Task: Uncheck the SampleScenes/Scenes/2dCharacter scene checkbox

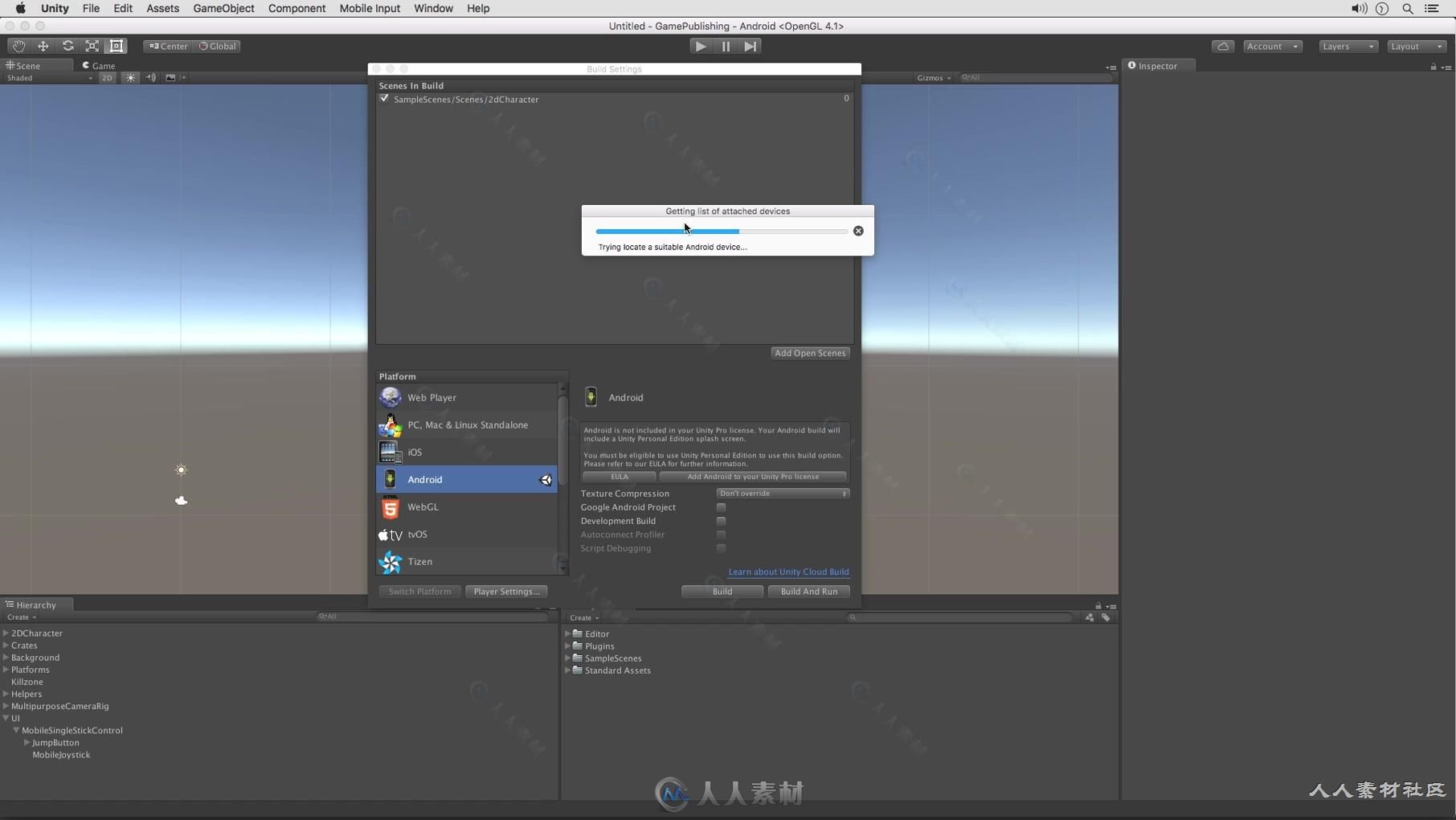Action: (x=384, y=99)
